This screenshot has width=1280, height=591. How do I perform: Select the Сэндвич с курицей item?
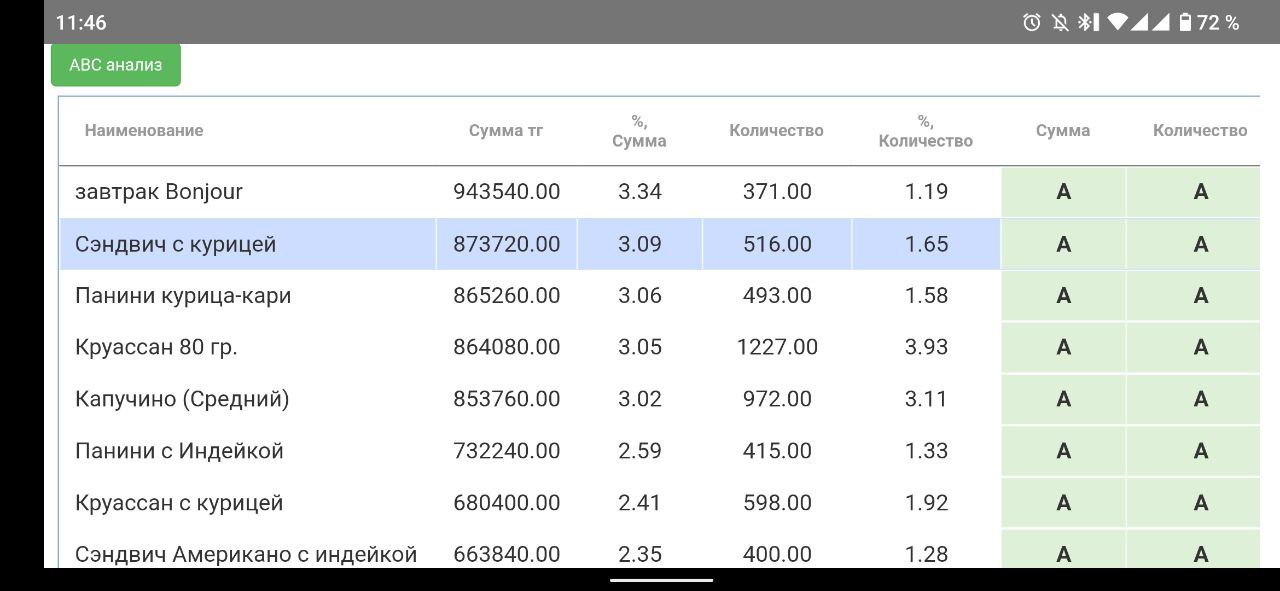[175, 244]
